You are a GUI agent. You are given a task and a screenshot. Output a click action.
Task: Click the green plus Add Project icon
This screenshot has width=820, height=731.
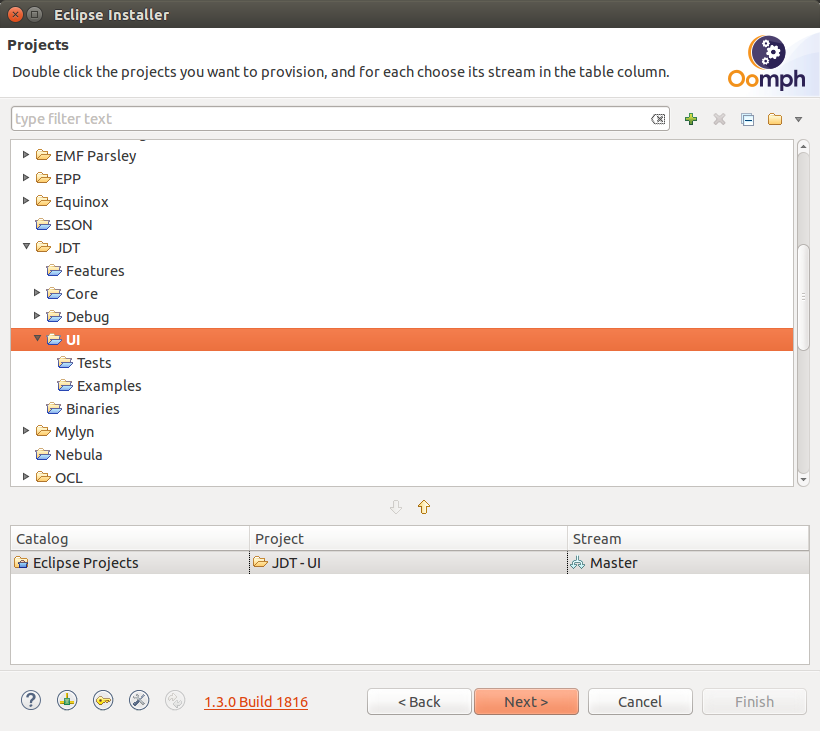tap(691, 119)
